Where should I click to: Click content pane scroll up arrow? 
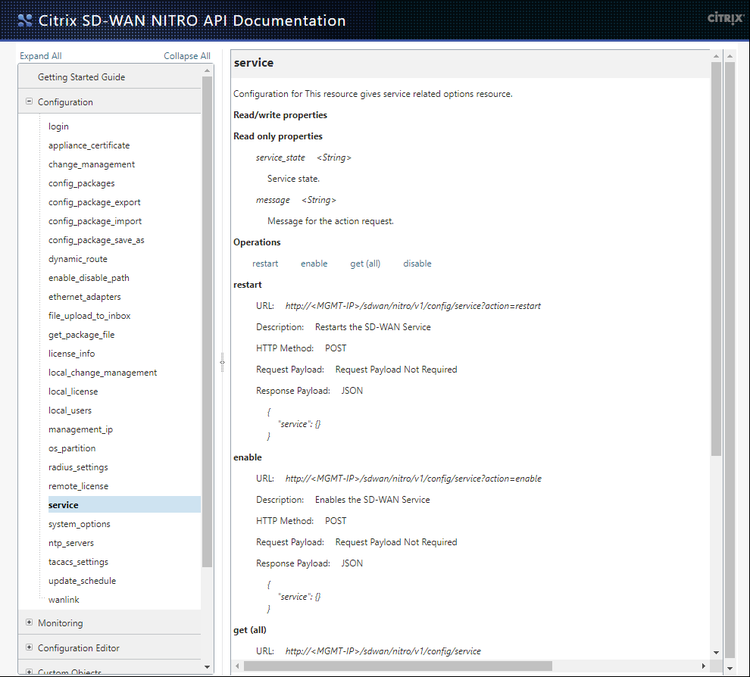[716, 56]
